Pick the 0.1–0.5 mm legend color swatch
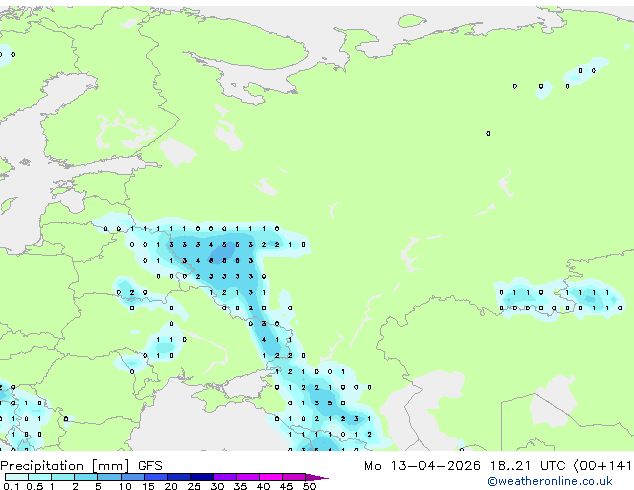This screenshot has height=490, width=634. 17,477
